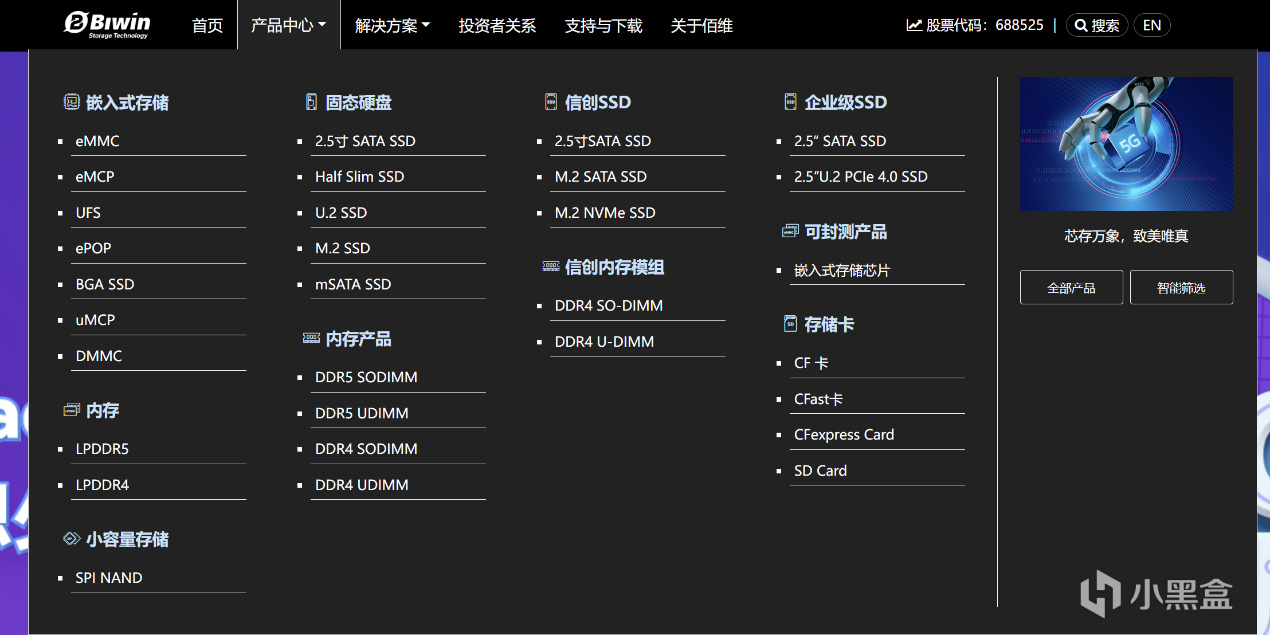Open the ePOP product link
The height and width of the screenshot is (635, 1270).
click(x=94, y=248)
